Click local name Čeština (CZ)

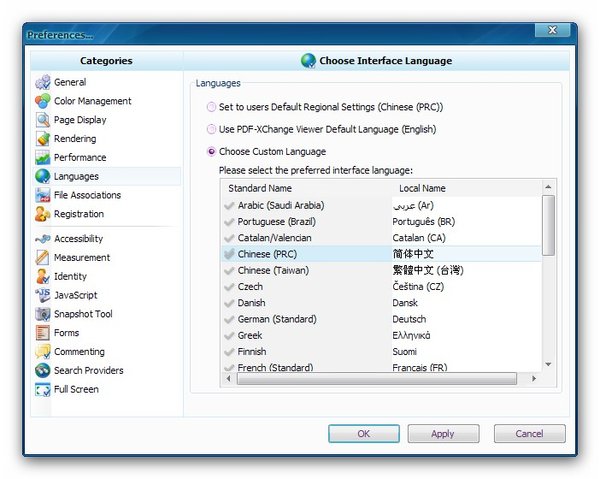click(418, 287)
